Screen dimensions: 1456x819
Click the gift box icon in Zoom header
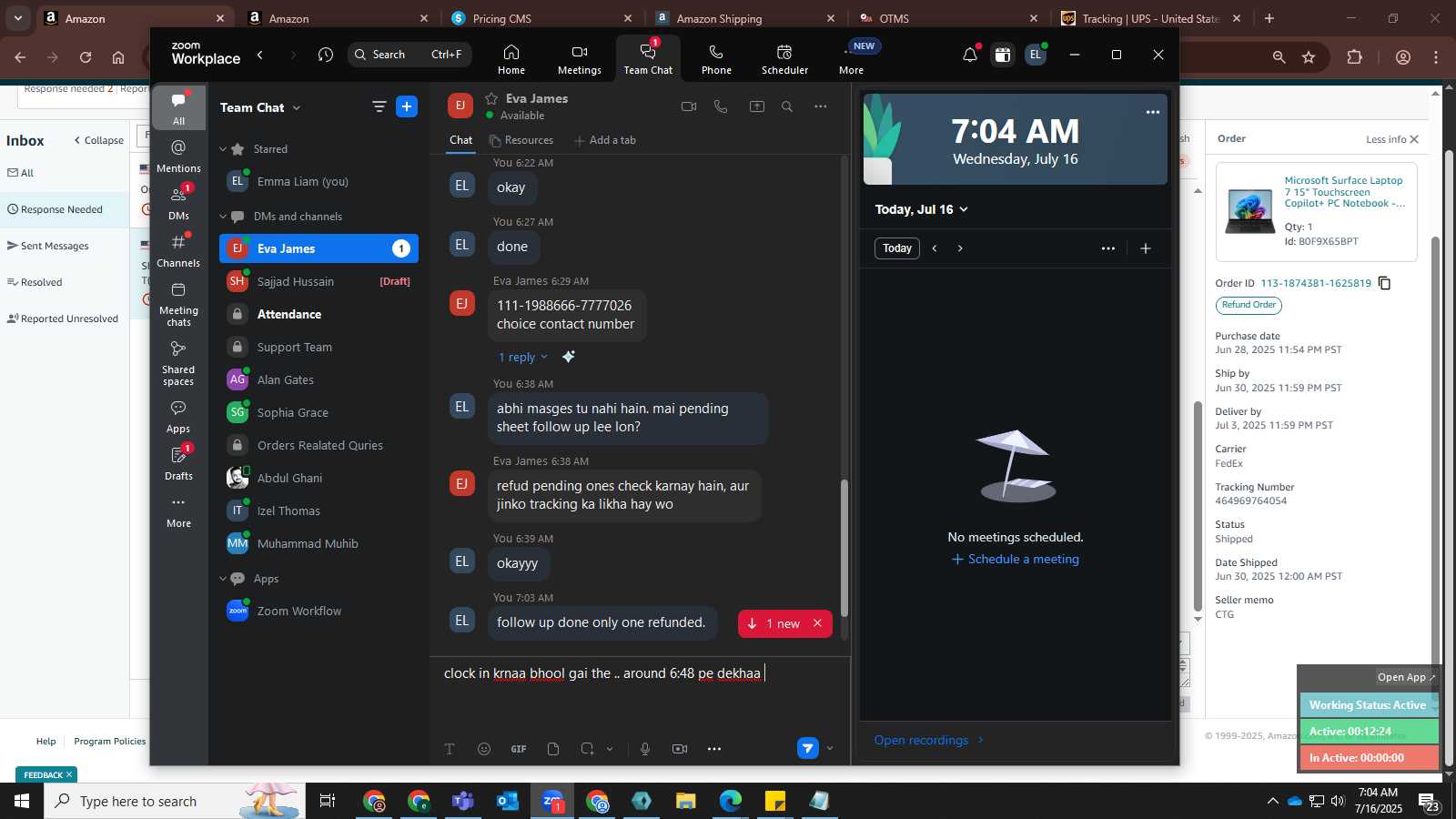[1002, 55]
